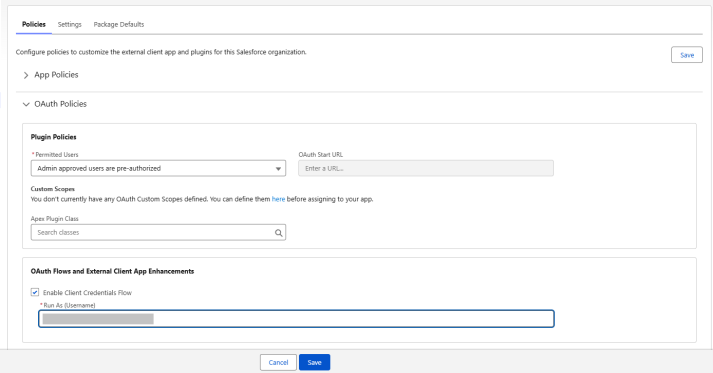Click the Cancel button
Image resolution: width=713 pixels, height=373 pixels.
tap(278, 363)
